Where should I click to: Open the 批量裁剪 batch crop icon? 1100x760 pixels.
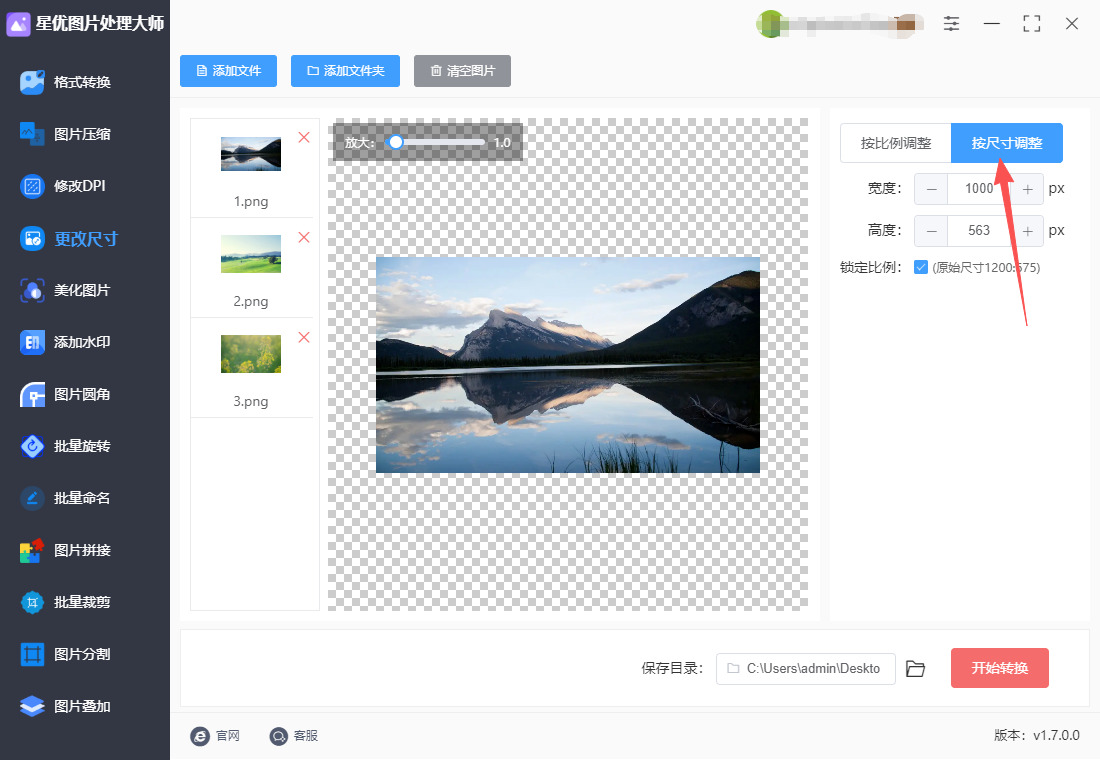coord(32,602)
